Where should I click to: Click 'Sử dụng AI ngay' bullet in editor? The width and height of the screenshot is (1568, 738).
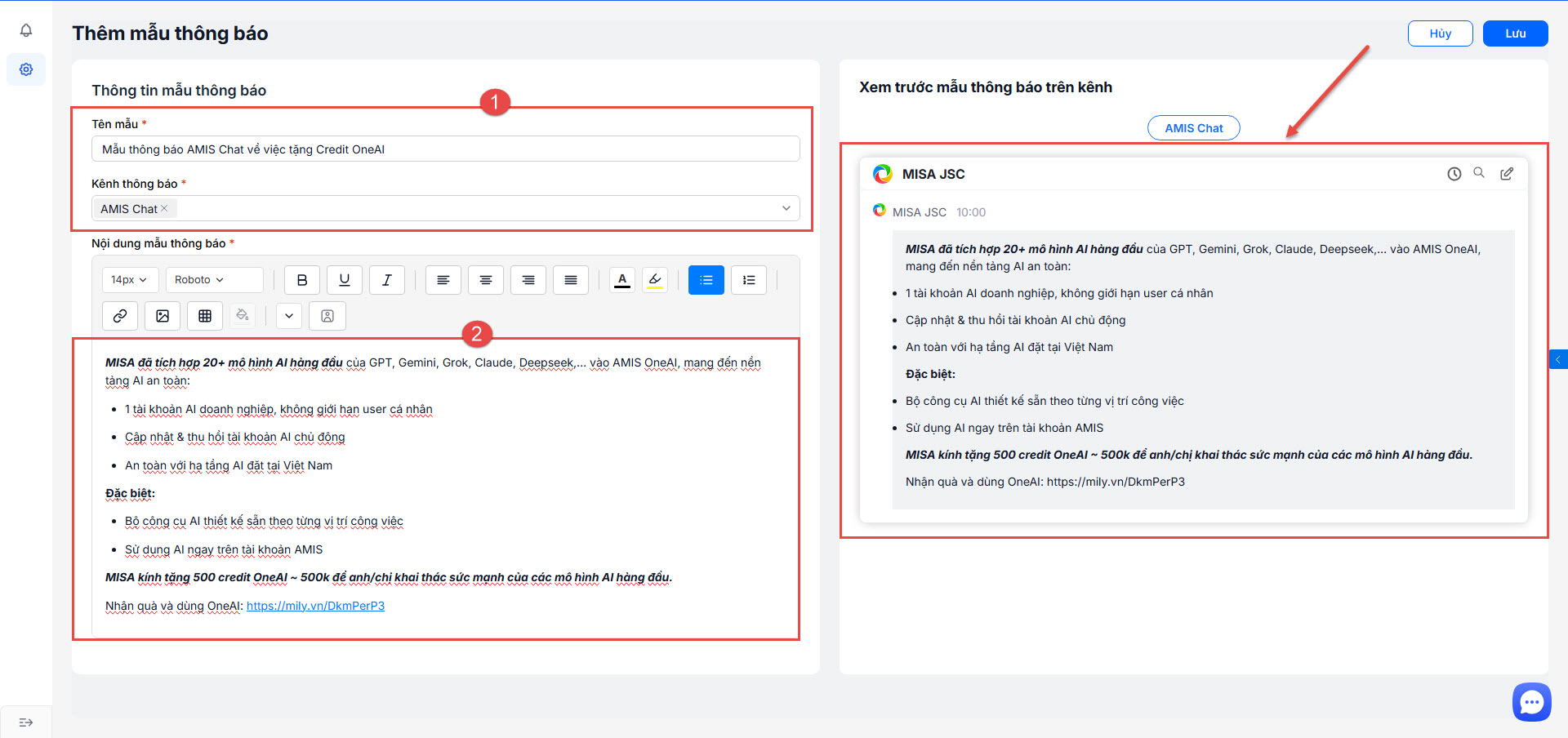coord(224,549)
